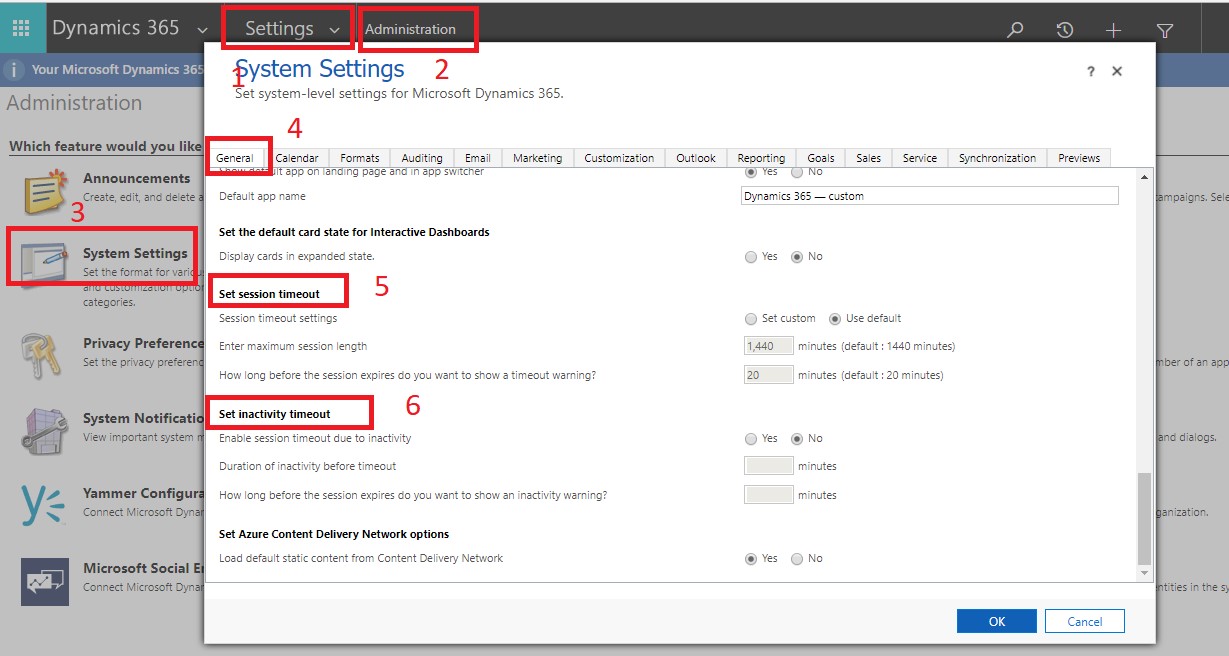Click the Microsoft Social Engagement icon

(45, 582)
